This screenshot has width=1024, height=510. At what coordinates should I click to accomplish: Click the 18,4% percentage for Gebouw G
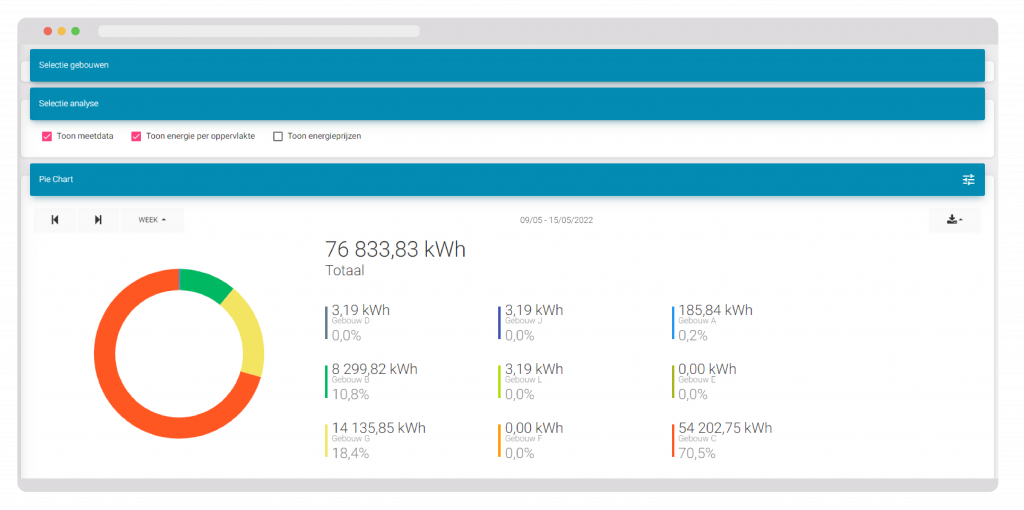(350, 453)
